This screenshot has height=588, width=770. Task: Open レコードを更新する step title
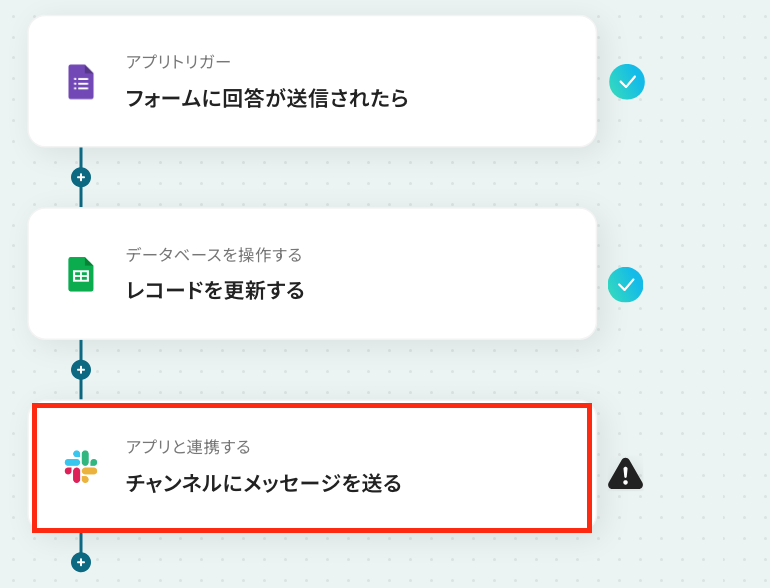[214, 291]
